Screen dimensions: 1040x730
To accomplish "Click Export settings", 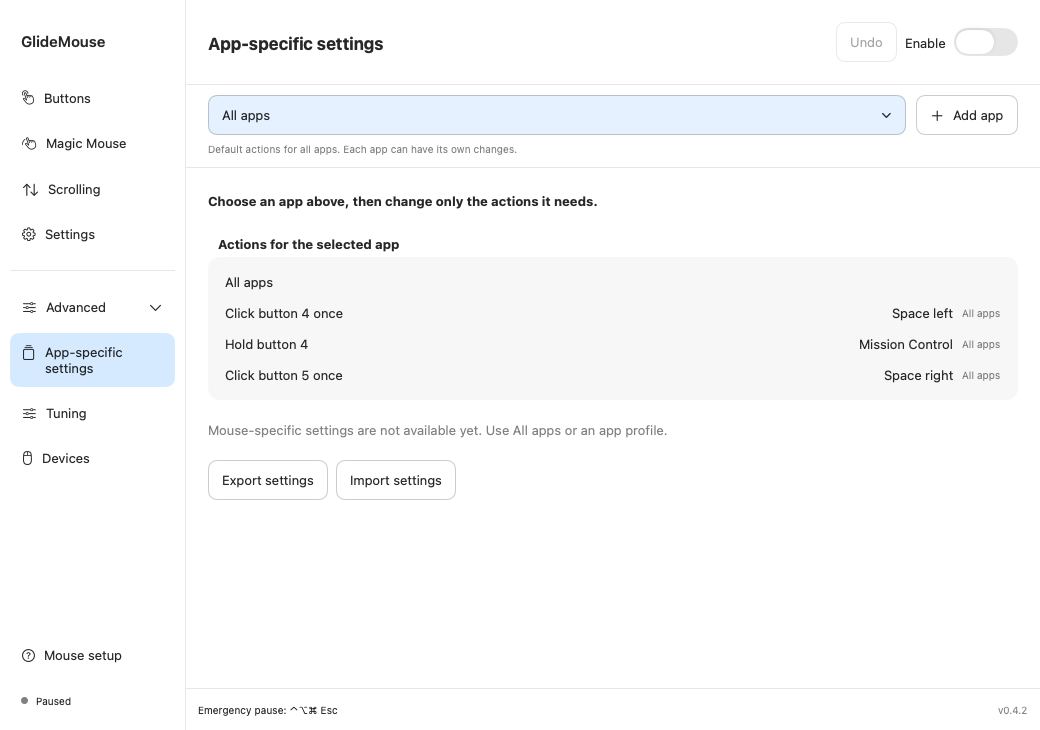I will [x=267, y=480].
